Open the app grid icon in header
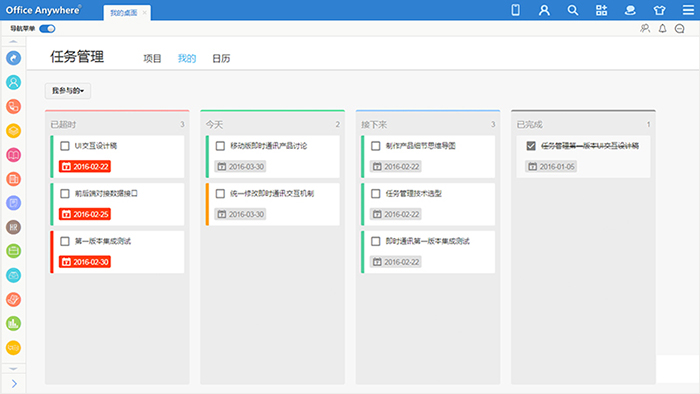This screenshot has width=700, height=394. pos(601,10)
